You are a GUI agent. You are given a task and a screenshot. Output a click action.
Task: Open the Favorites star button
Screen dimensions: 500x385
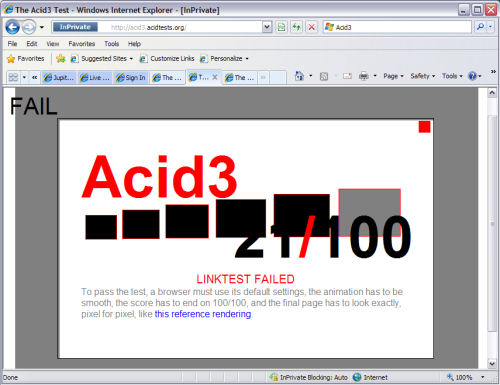click(x=26, y=59)
